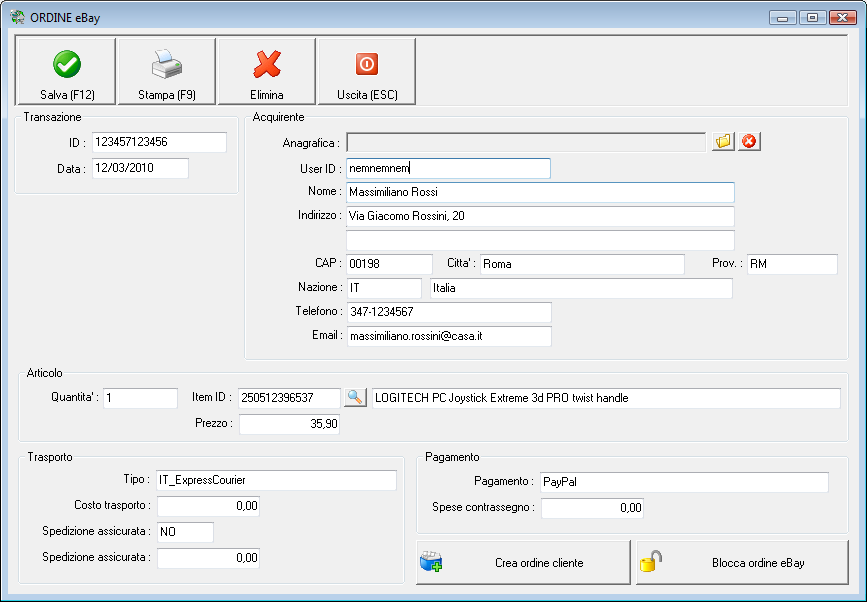Click the ORDINE eBay title bar icon

(17, 17)
